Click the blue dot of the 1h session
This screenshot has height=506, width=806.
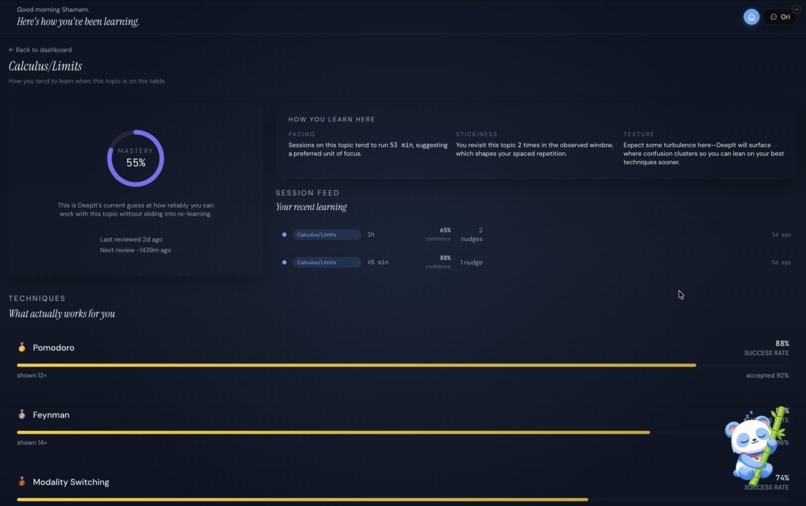click(x=284, y=234)
